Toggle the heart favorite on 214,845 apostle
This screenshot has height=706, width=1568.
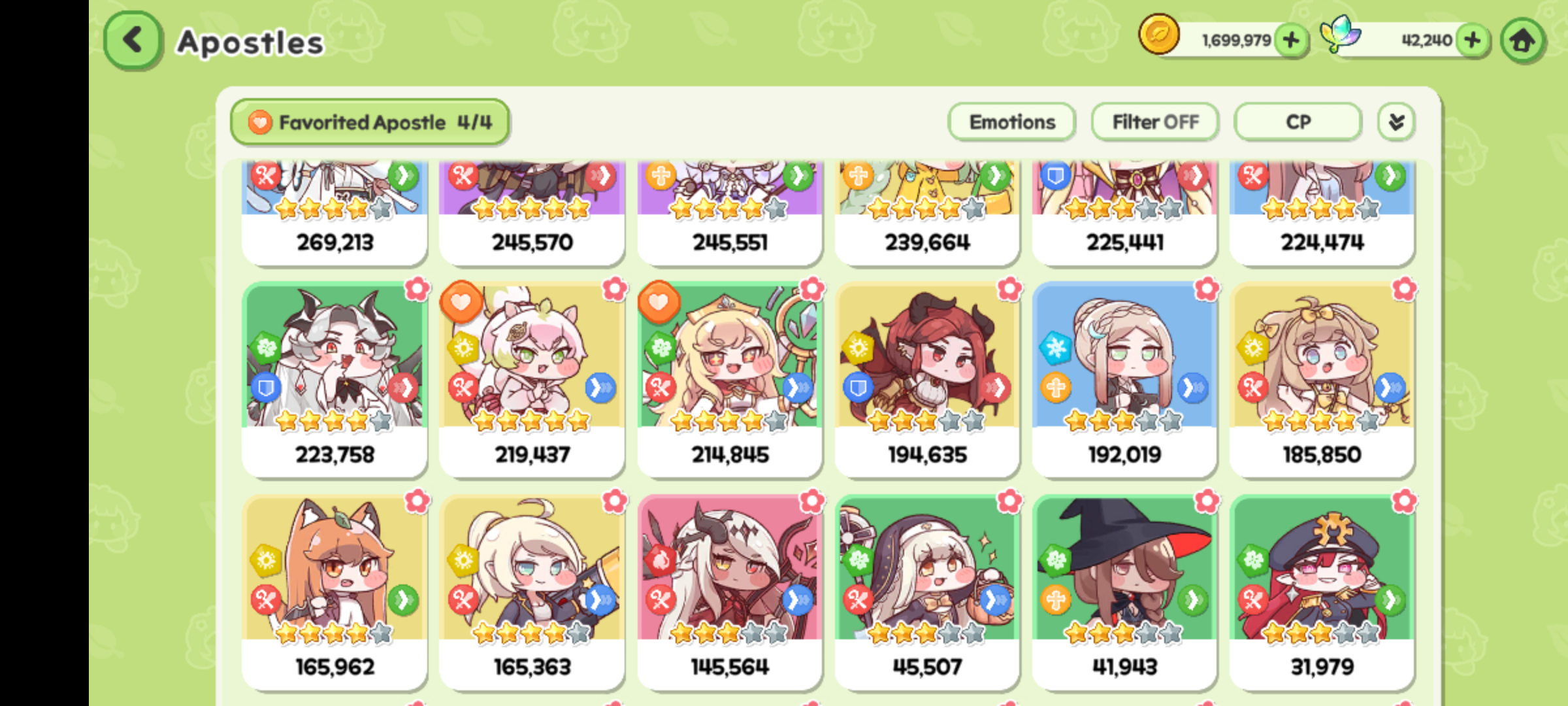659,302
